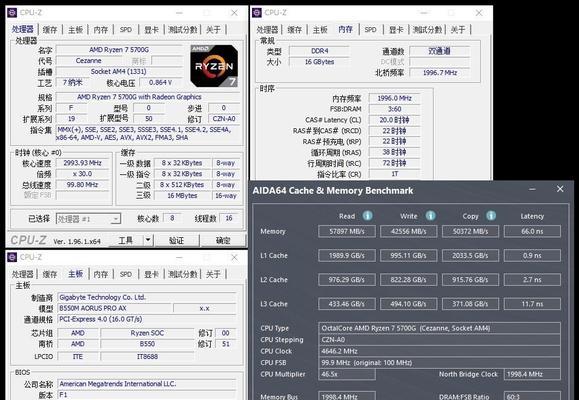The image size is (579, 400).
Task: Switch to 缓存 tab in processor window
Action: coord(50,30)
